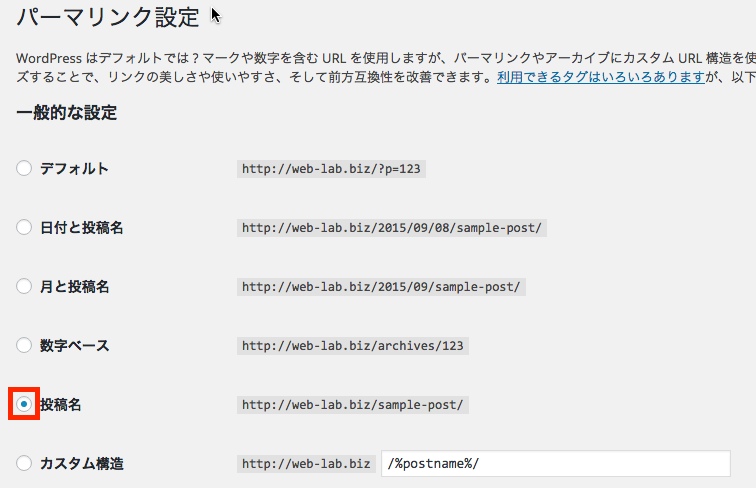
Task: Click the web-lab.biz/sample-post/ example URL
Action: pyautogui.click(x=352, y=405)
